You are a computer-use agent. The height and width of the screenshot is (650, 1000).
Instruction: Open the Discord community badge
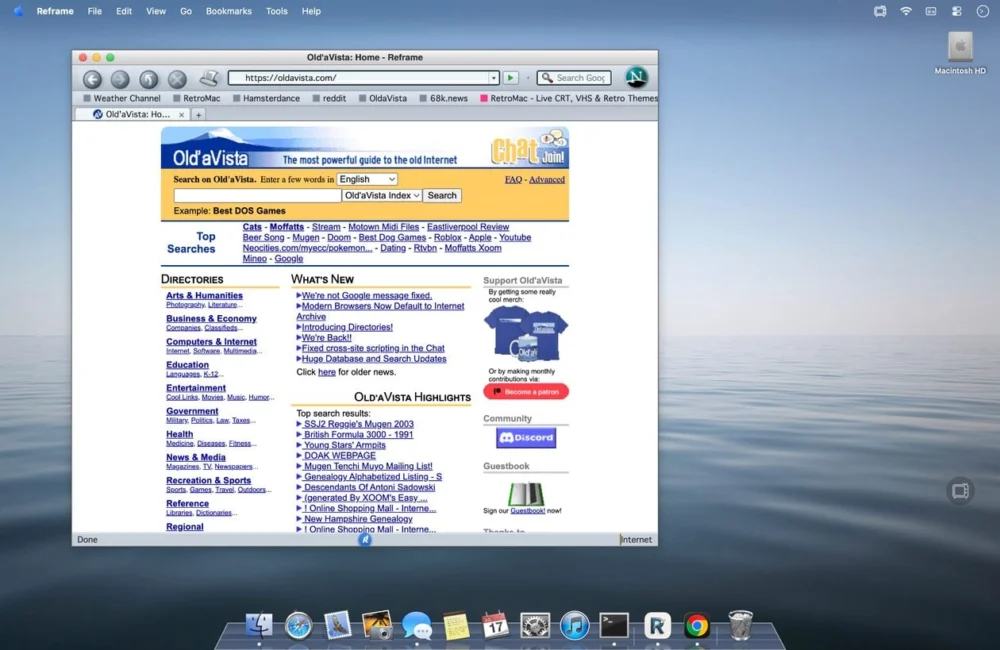[x=526, y=438]
